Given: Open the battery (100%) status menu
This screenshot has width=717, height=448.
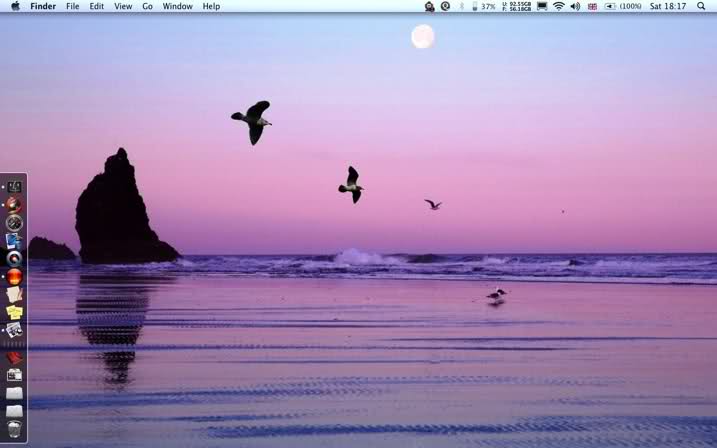Looking at the screenshot, I should pyautogui.click(x=623, y=6).
